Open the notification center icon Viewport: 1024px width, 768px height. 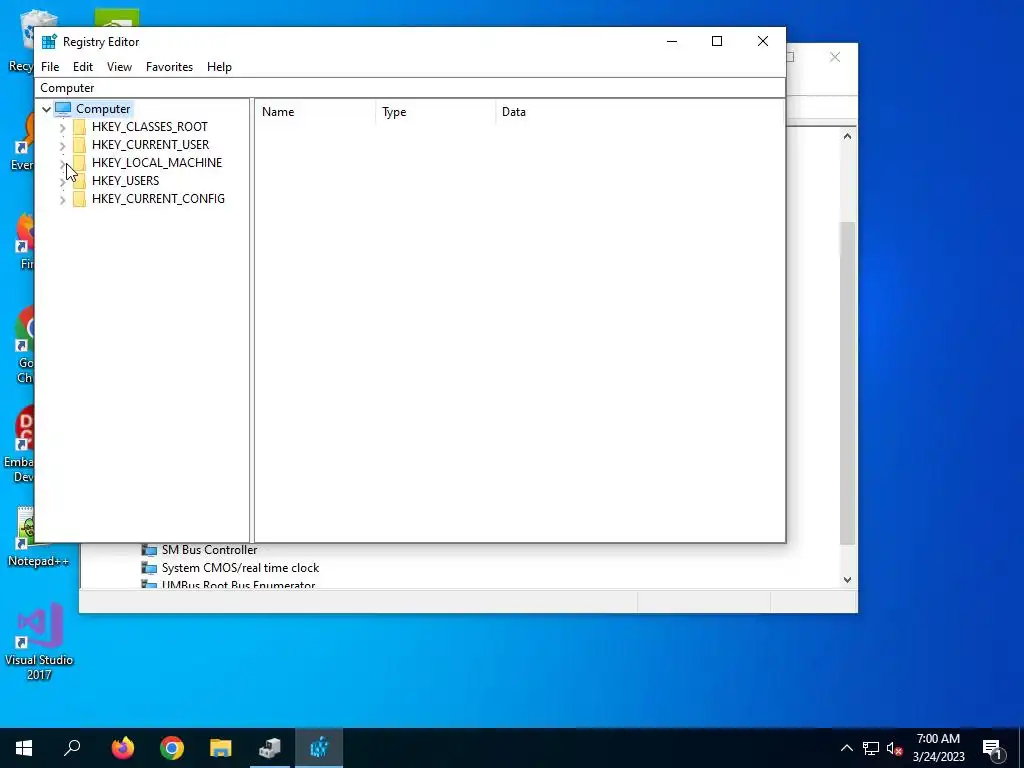993,748
